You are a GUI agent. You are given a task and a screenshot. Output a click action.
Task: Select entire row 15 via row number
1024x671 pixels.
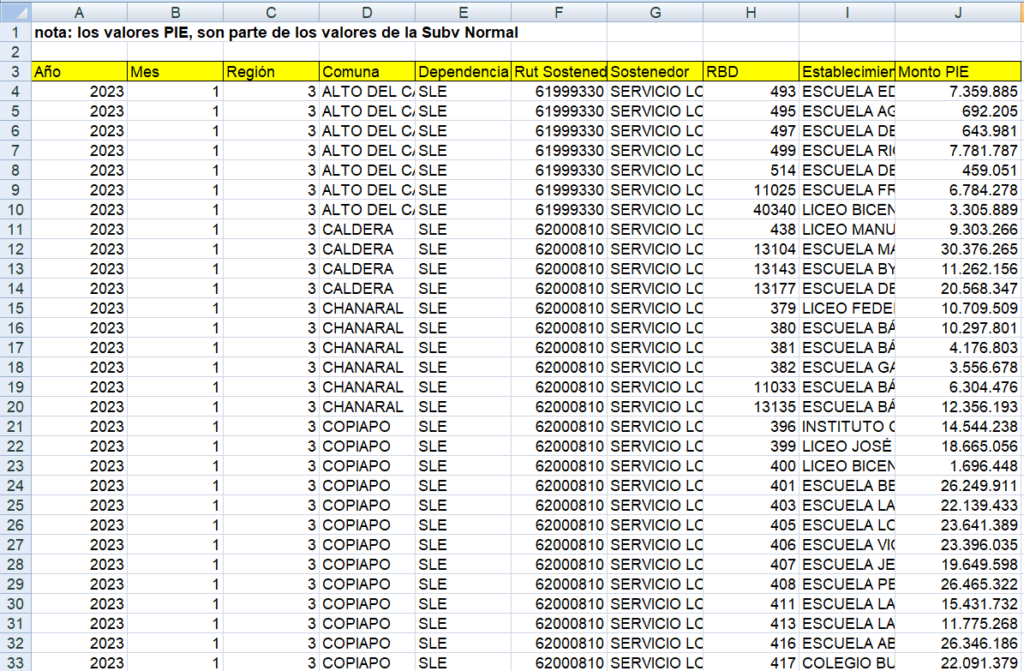(x=15, y=309)
